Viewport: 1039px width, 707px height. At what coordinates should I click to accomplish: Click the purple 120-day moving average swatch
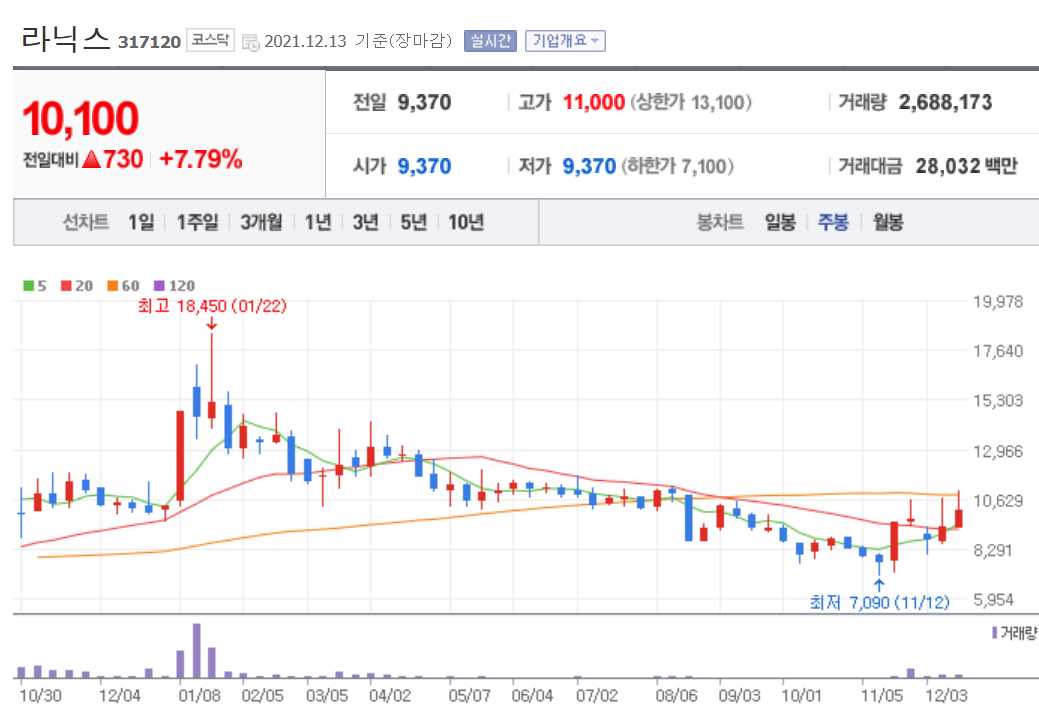tap(159, 286)
